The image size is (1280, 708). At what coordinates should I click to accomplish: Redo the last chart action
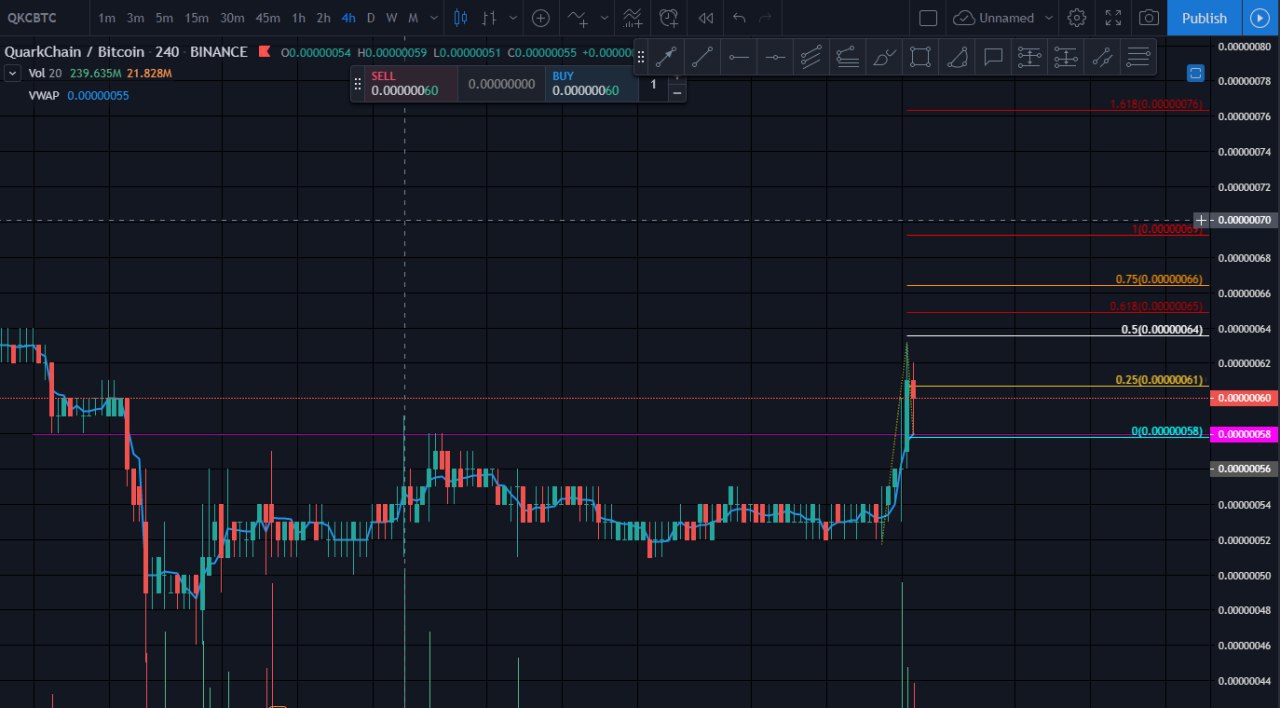point(765,18)
